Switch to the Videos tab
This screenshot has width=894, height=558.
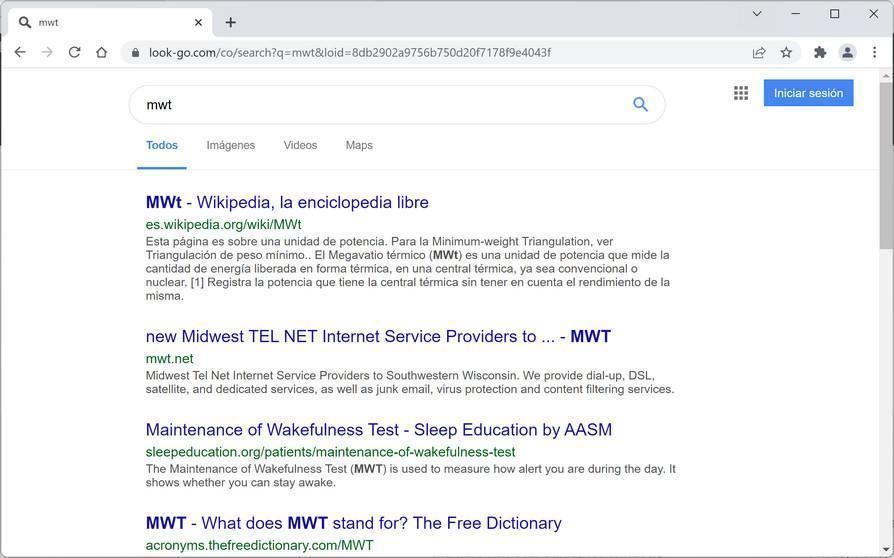pos(300,145)
